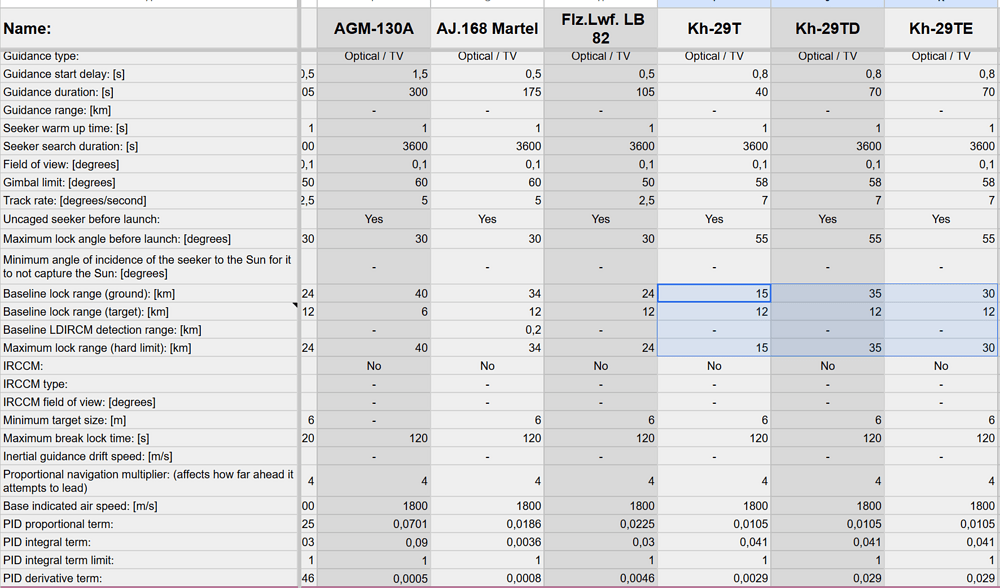
Task: Click AGM-130A baseline lock range (target) value 6
Action: (374, 312)
